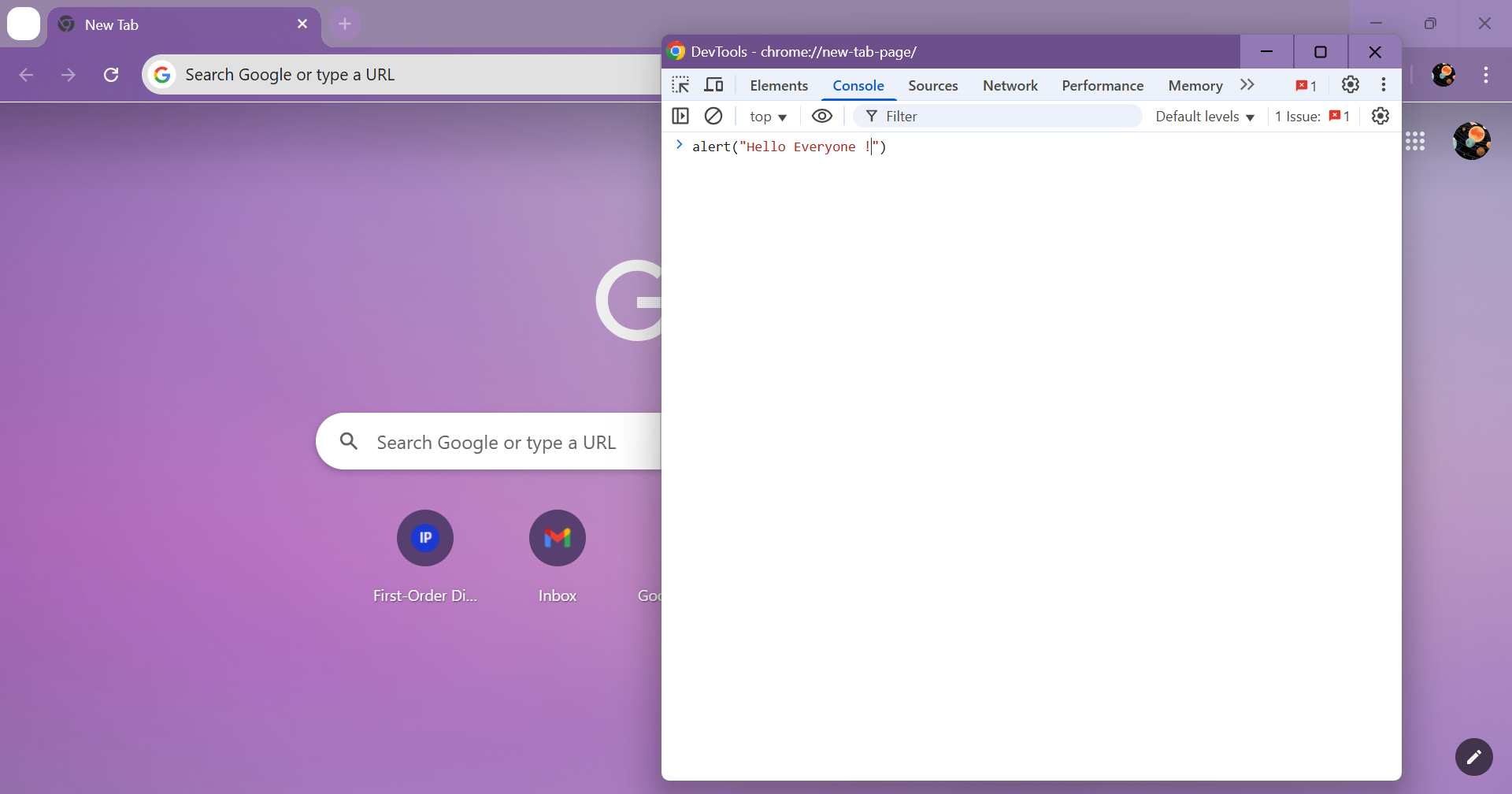Viewport: 1512px width, 794px height.
Task: Expand the top context dropdown
Action: coord(768,117)
